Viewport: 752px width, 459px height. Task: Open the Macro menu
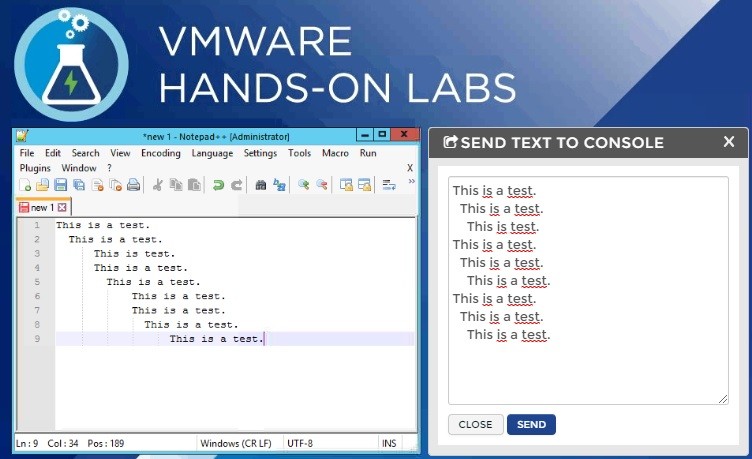tap(335, 153)
